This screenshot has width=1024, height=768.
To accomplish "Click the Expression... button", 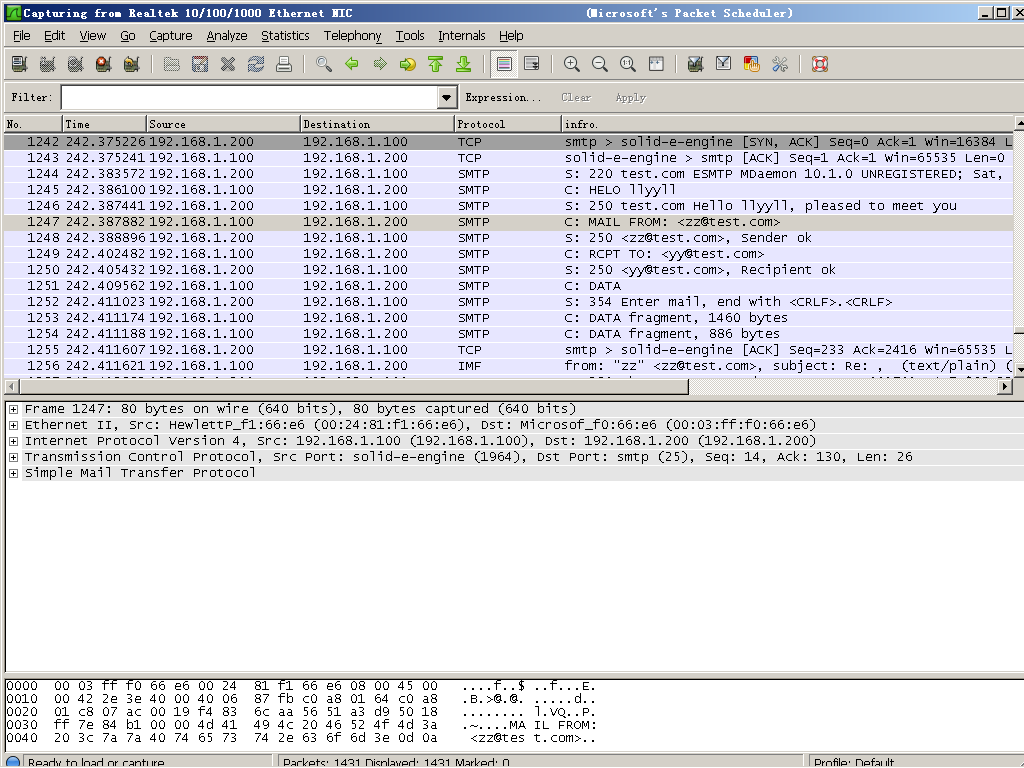I will [x=503, y=98].
